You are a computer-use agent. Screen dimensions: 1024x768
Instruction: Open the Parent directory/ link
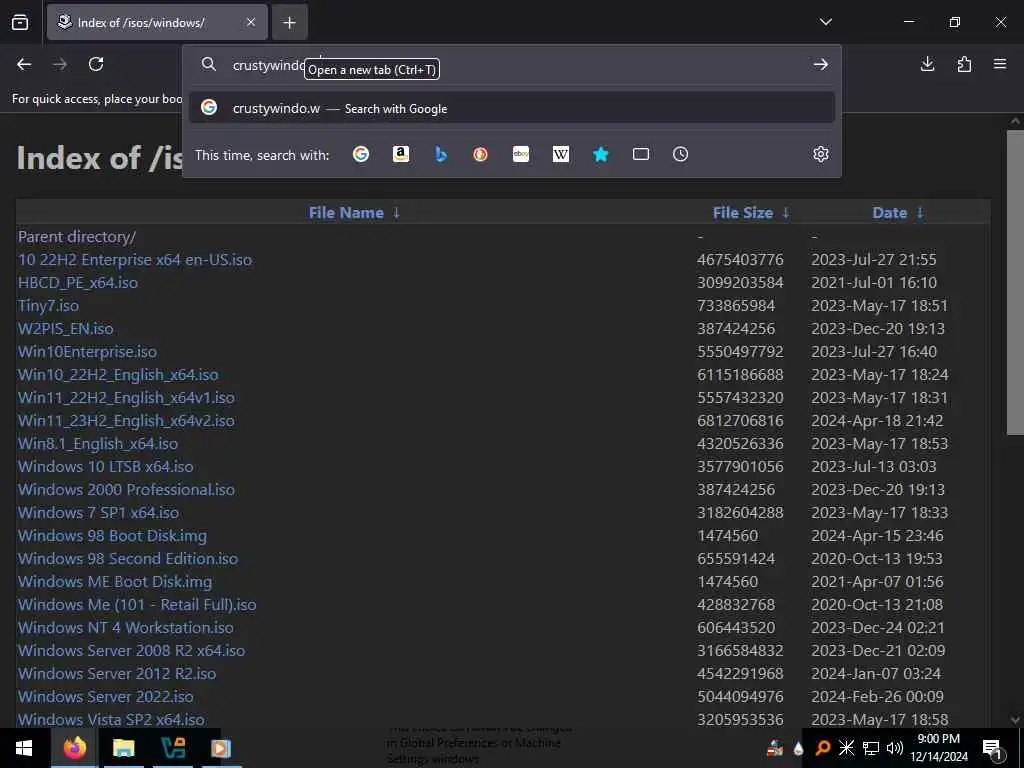77,236
